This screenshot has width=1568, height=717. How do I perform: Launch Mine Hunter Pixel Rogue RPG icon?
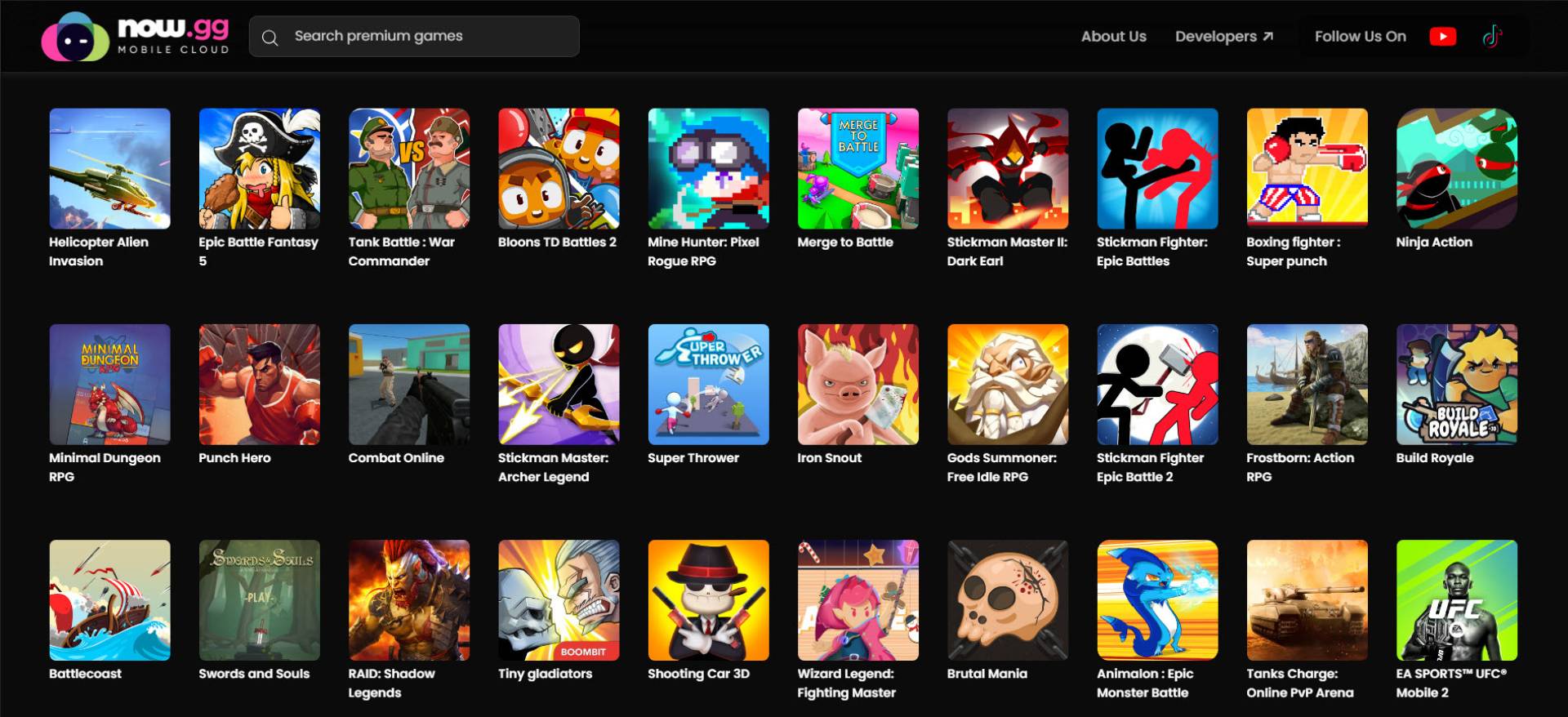click(709, 169)
